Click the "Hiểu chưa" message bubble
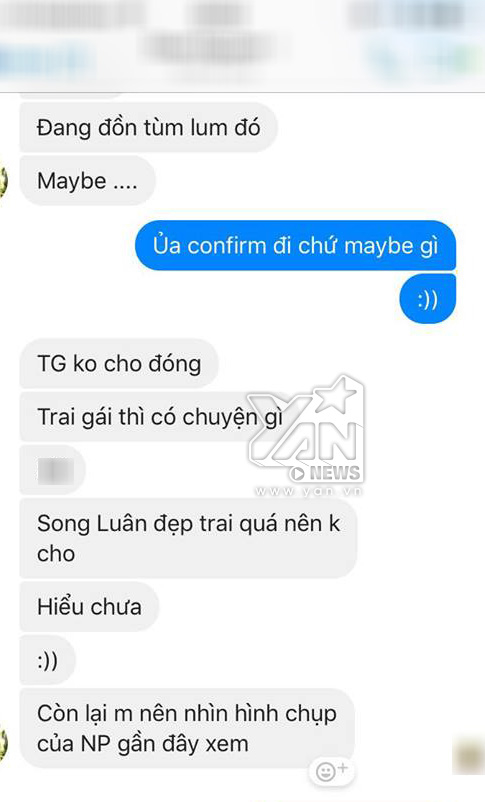The image size is (485, 802). (89, 607)
